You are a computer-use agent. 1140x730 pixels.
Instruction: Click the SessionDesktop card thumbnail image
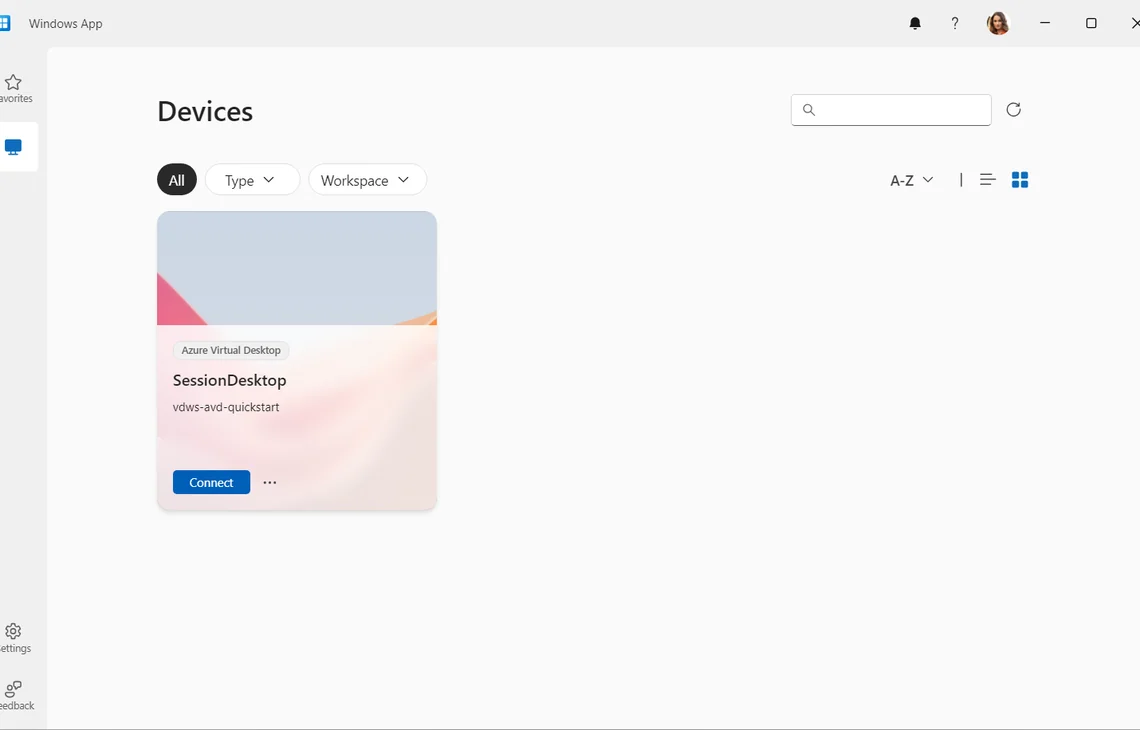[x=297, y=268]
